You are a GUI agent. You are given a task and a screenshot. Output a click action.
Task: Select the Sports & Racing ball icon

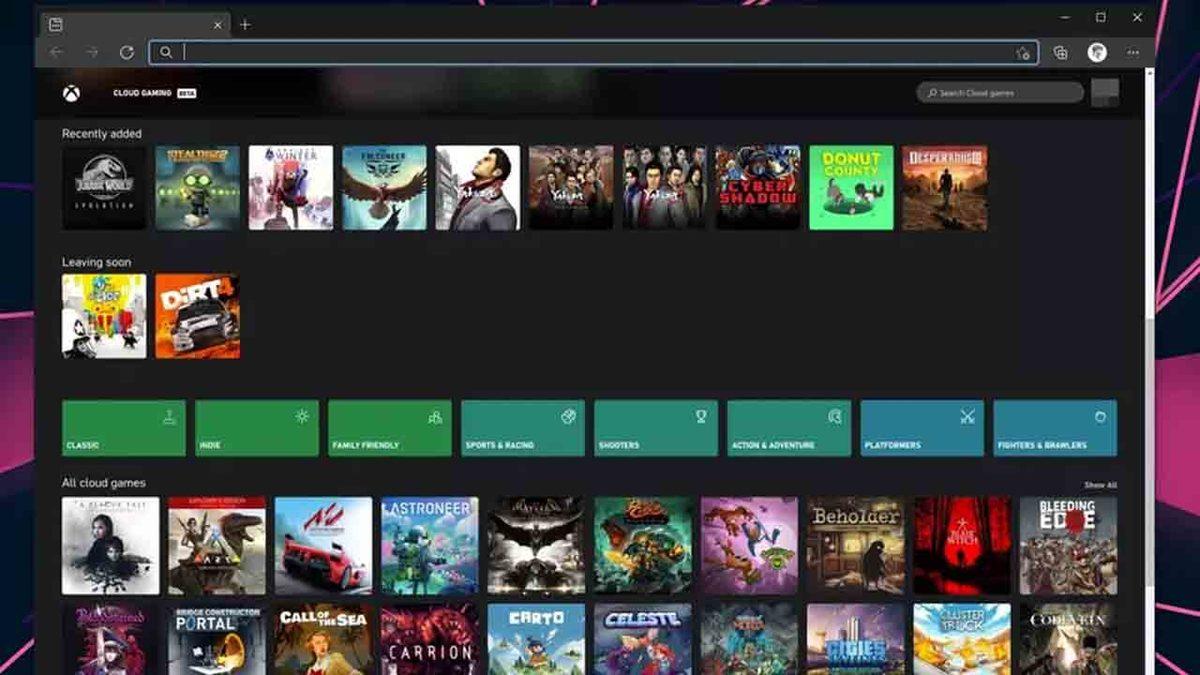pos(570,414)
